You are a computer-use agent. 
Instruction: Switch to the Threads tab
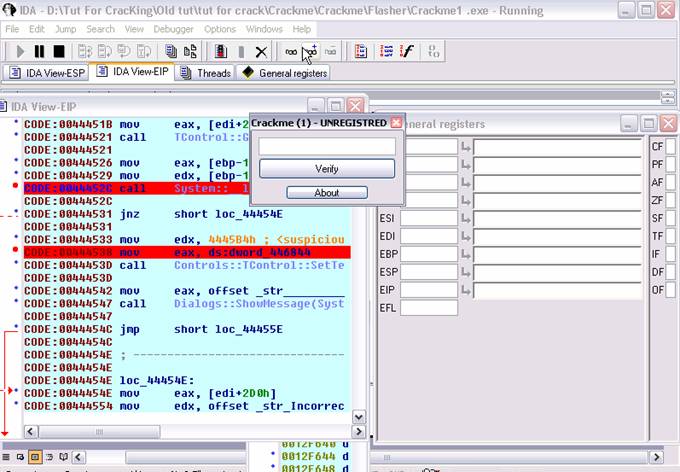pyautogui.click(x=206, y=73)
